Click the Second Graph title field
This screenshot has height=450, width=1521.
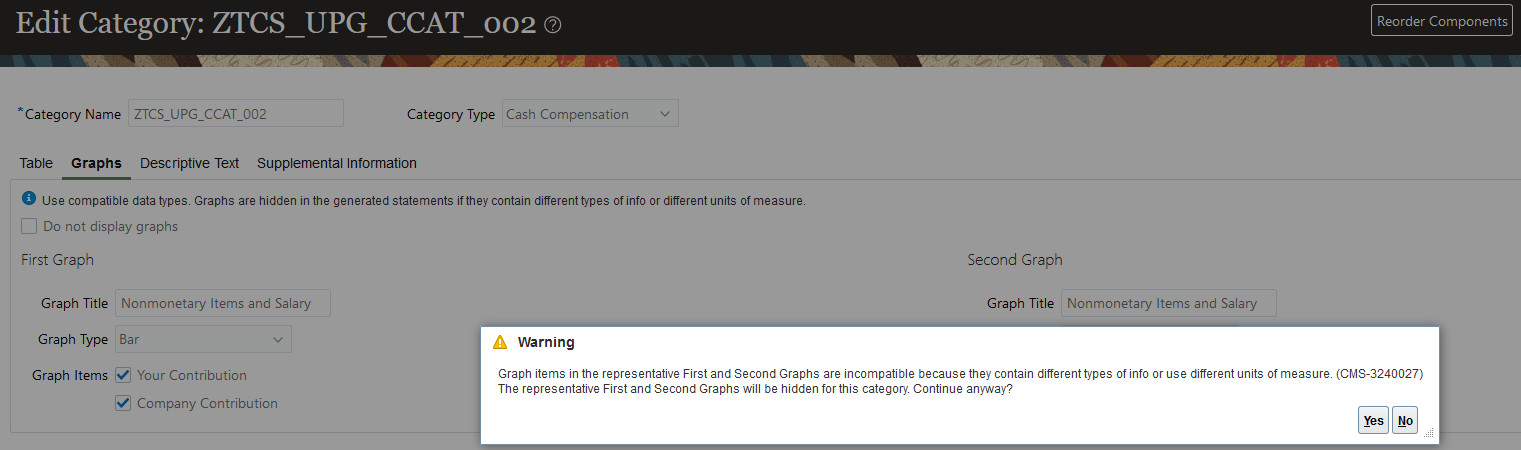tap(1169, 303)
